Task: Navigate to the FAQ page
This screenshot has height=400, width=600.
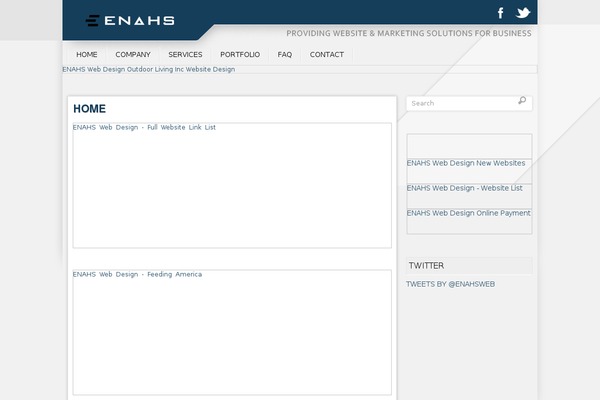Action: click(x=285, y=55)
